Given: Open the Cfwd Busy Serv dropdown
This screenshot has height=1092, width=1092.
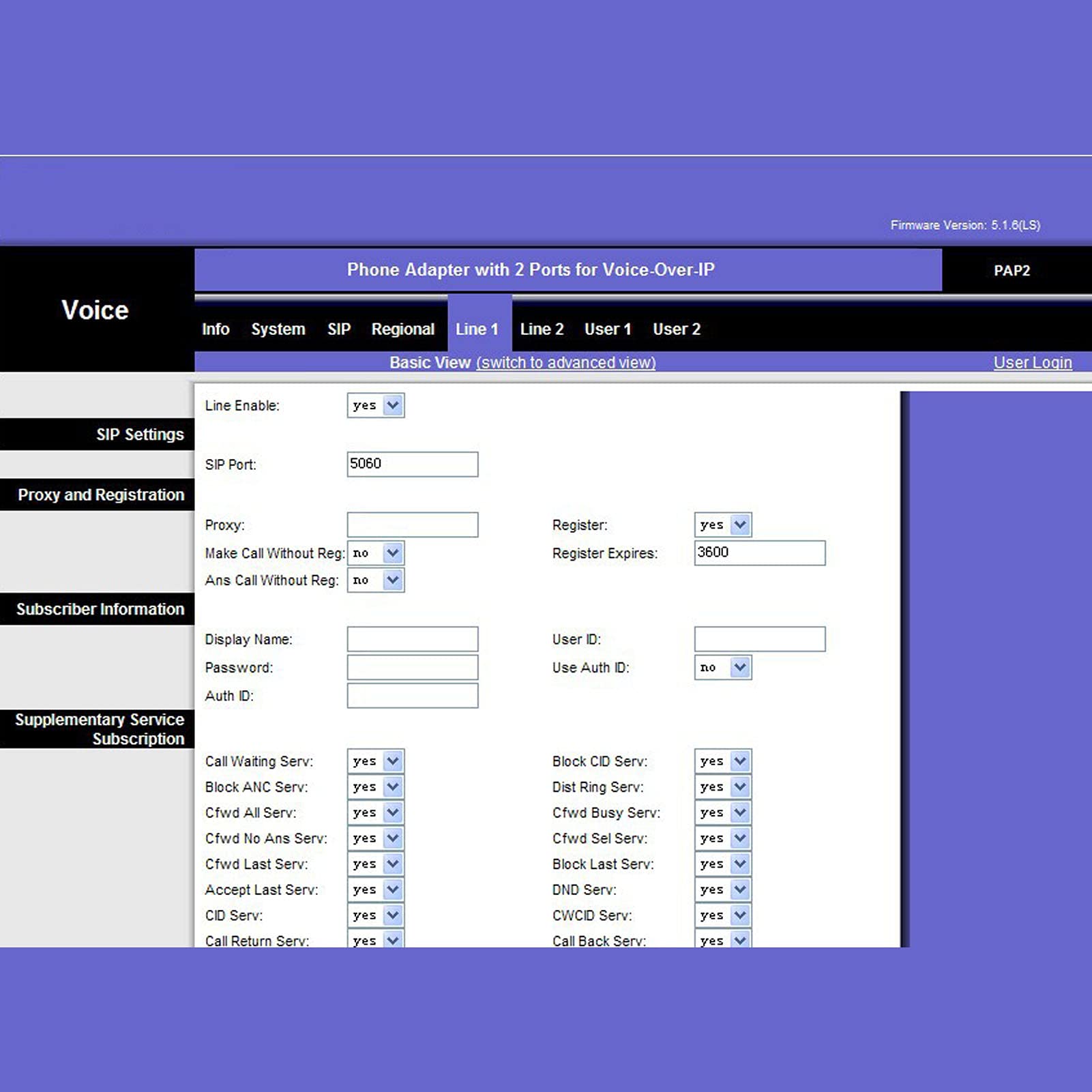Looking at the screenshot, I should (723, 812).
